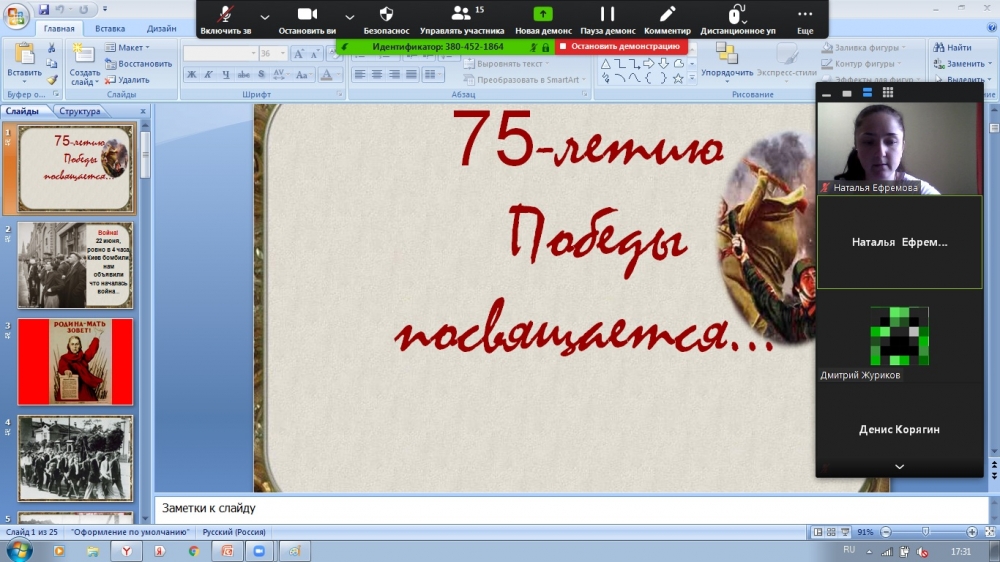Toggle underline Ч formatting
This screenshot has width=1000, height=562.
pyautogui.click(x=226, y=75)
